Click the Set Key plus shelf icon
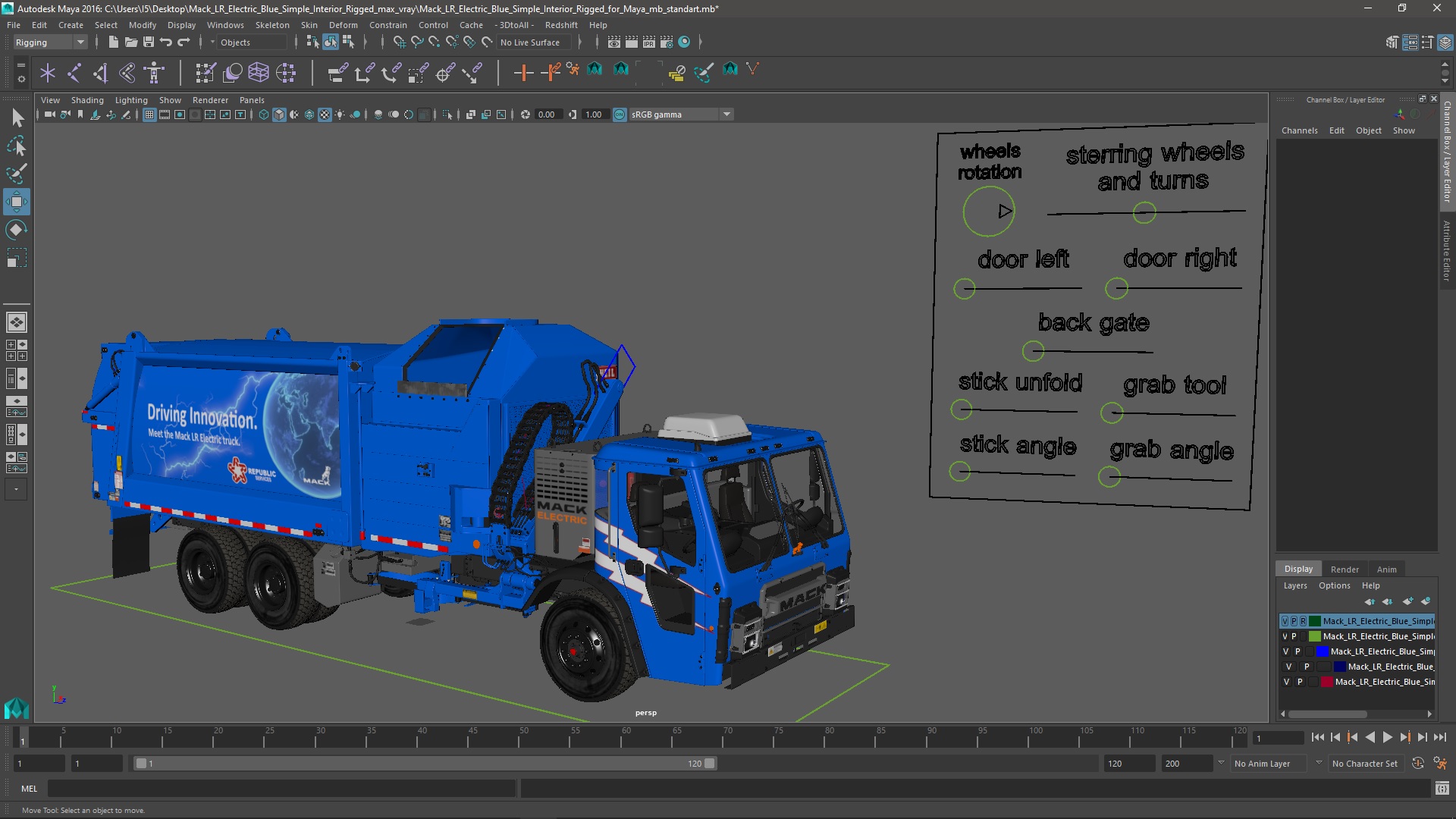The width and height of the screenshot is (1456, 819). point(523,73)
